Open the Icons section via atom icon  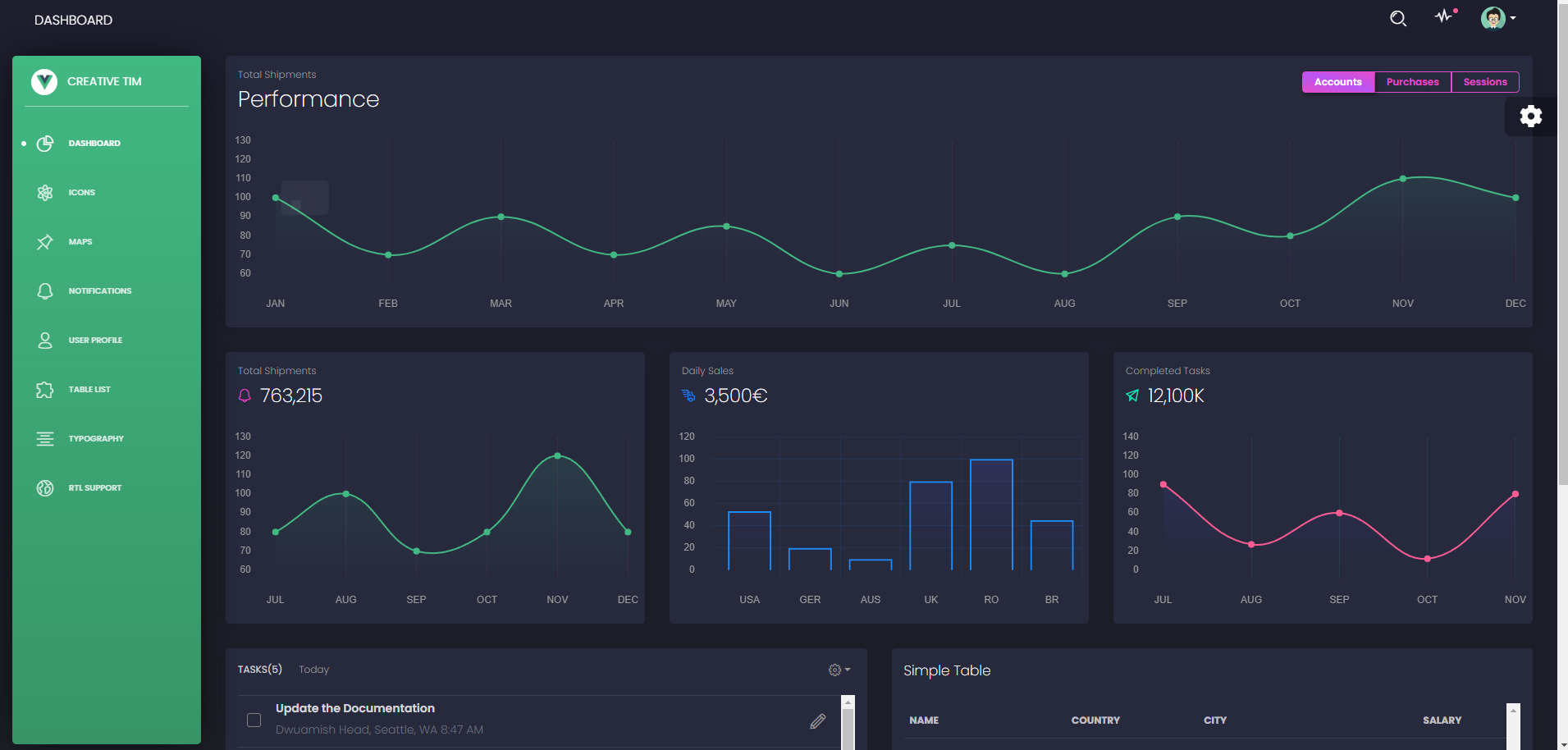coord(45,192)
